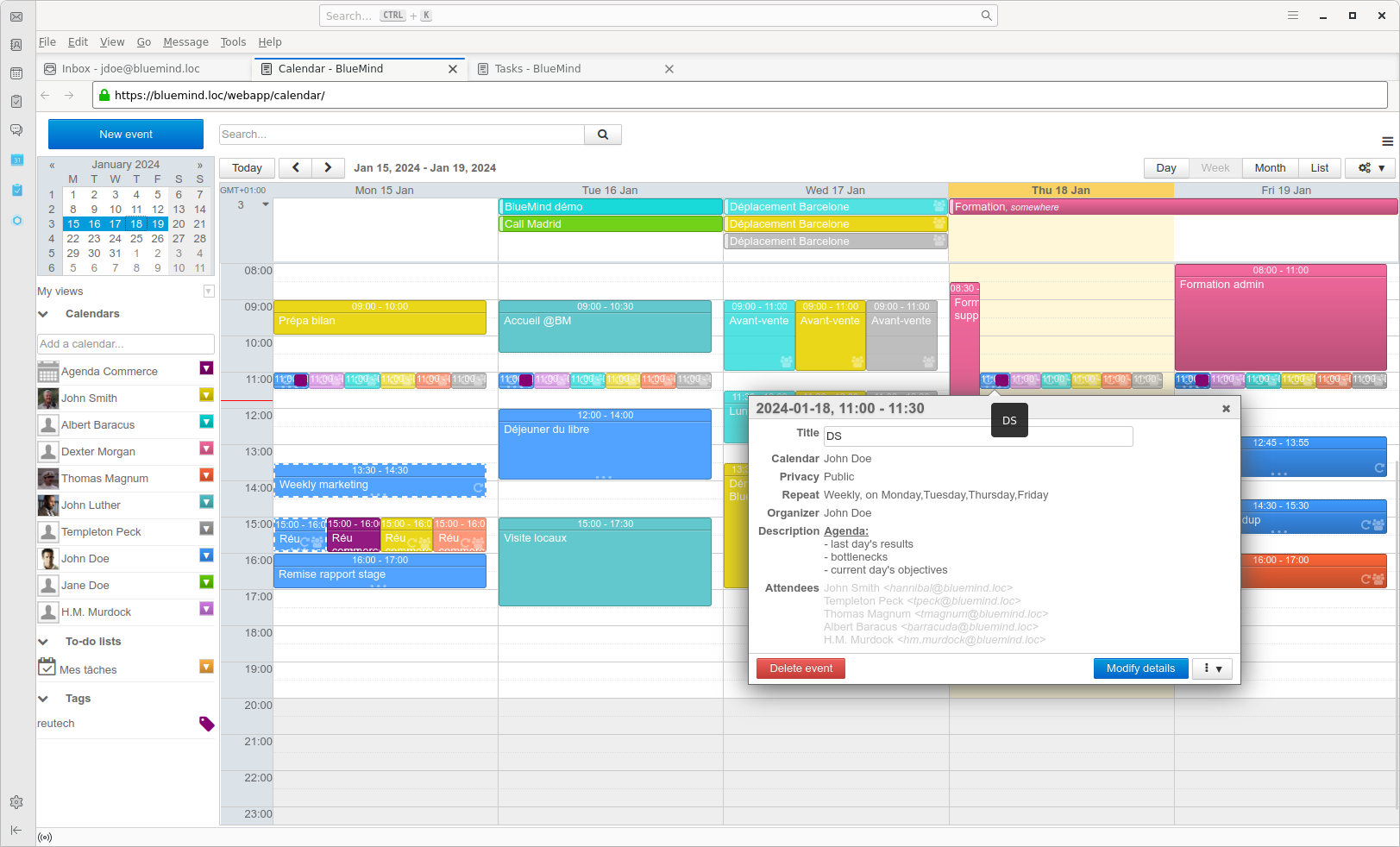Click the Modify details button
The width and height of the screenshot is (1400, 847).
(1140, 668)
